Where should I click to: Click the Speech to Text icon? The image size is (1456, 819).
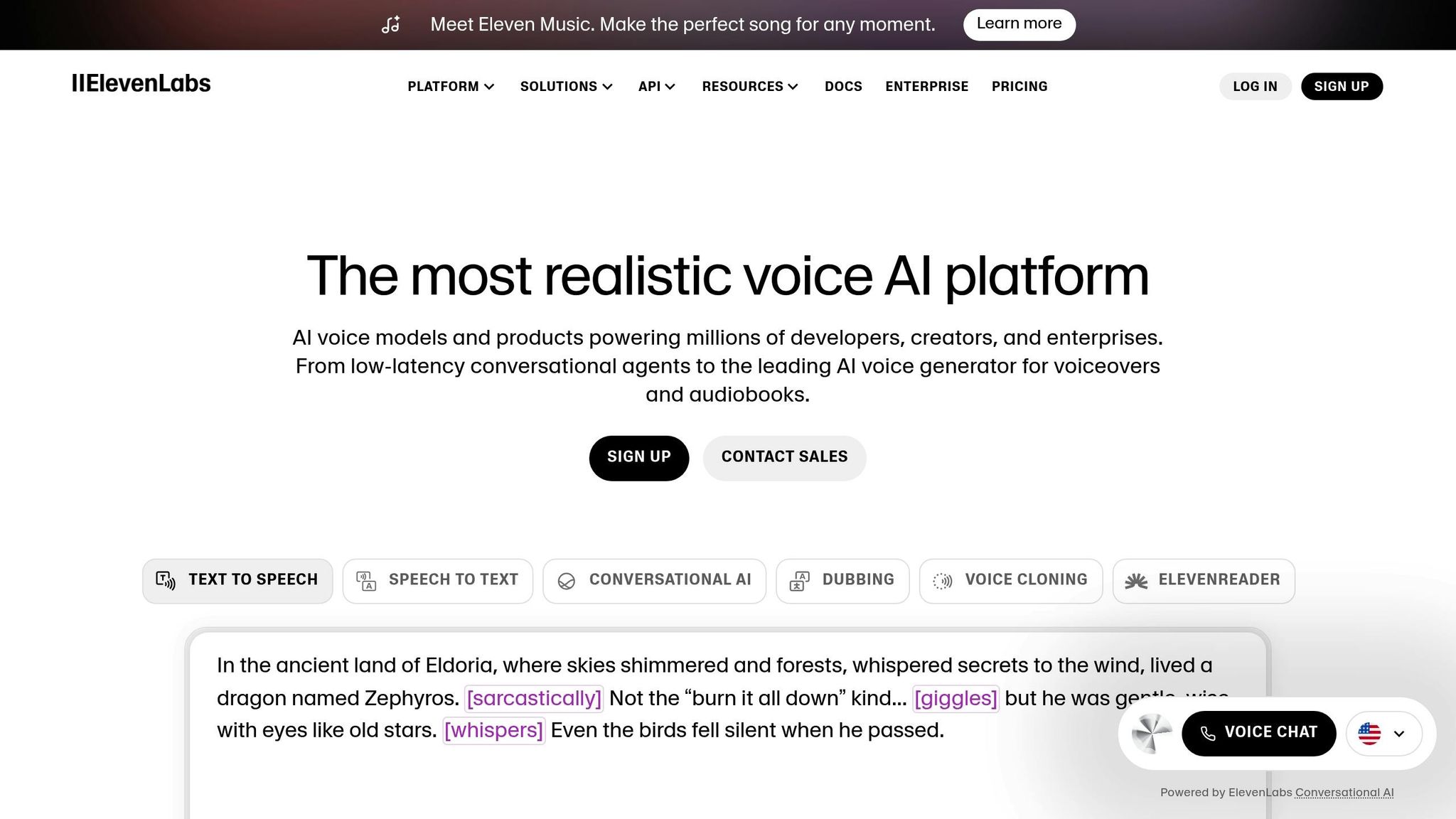(x=365, y=581)
